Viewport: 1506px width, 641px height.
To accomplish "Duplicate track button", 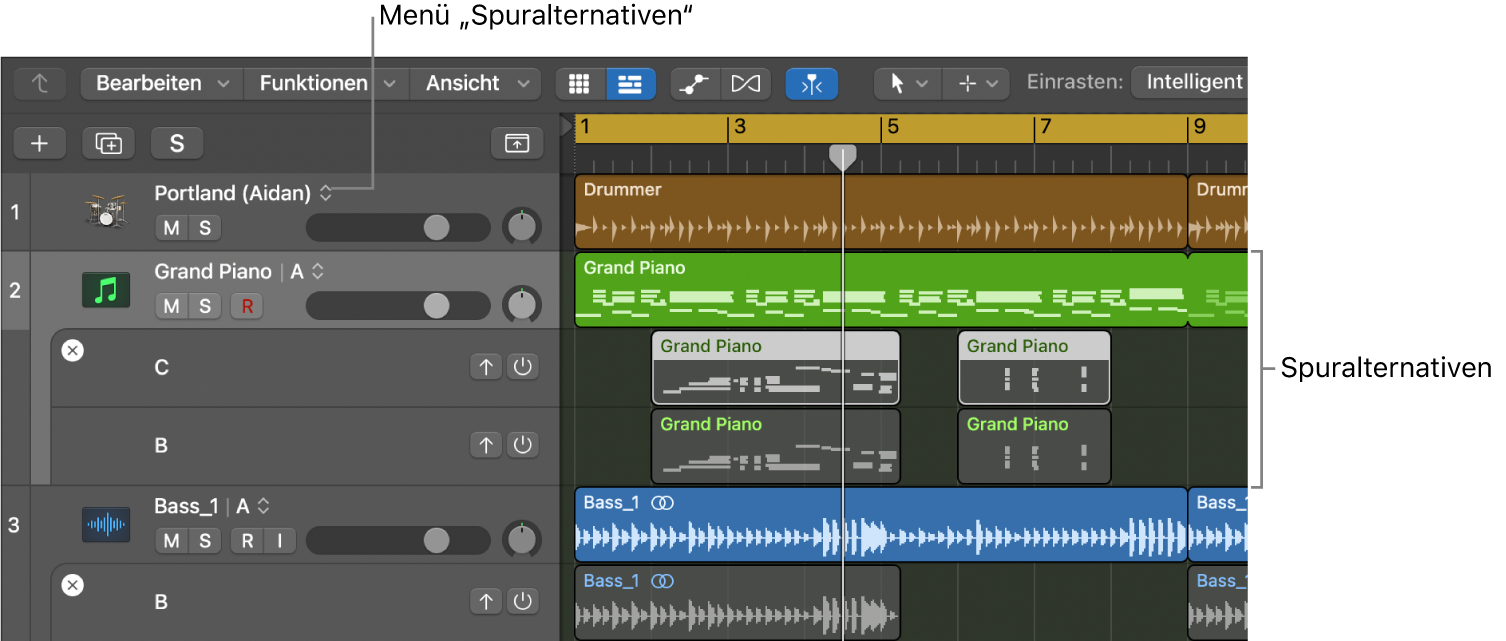I will [108, 144].
